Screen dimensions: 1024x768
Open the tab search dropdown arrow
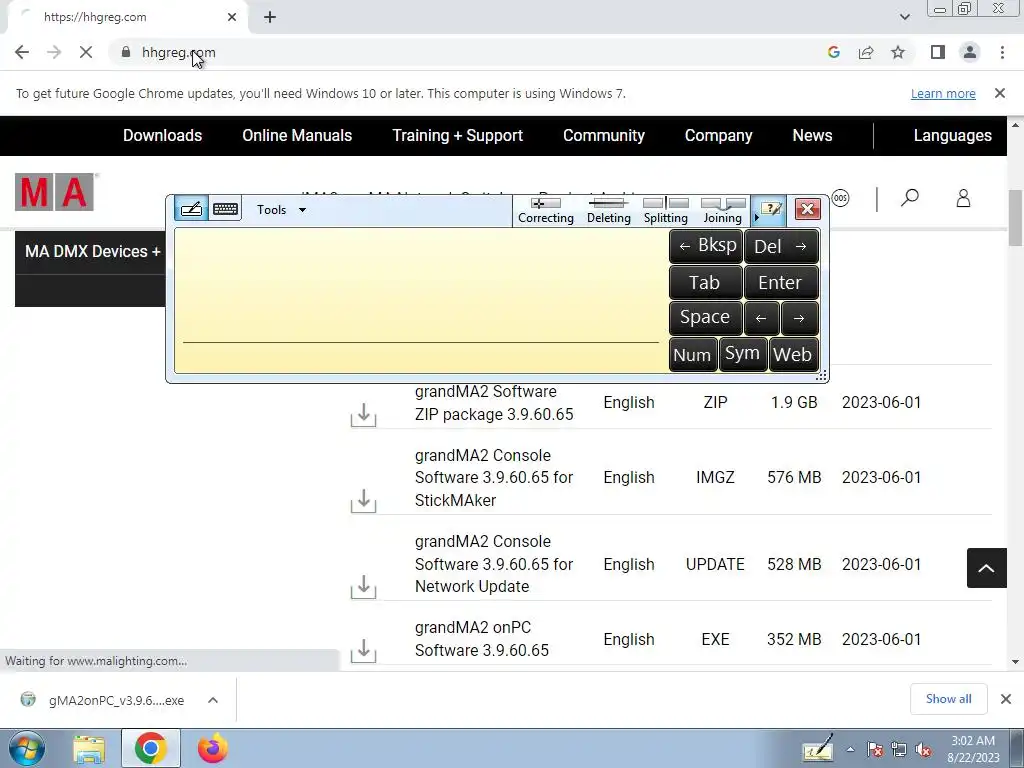[x=904, y=17]
